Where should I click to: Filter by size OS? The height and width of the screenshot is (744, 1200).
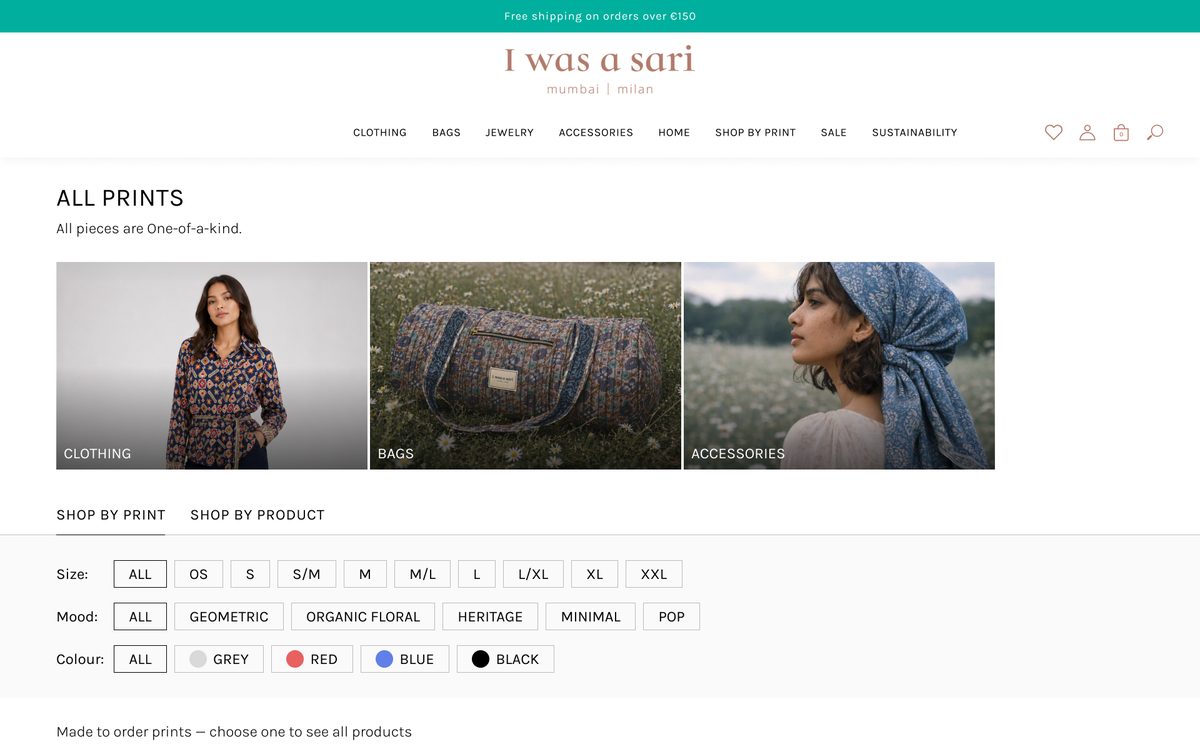[x=198, y=574]
